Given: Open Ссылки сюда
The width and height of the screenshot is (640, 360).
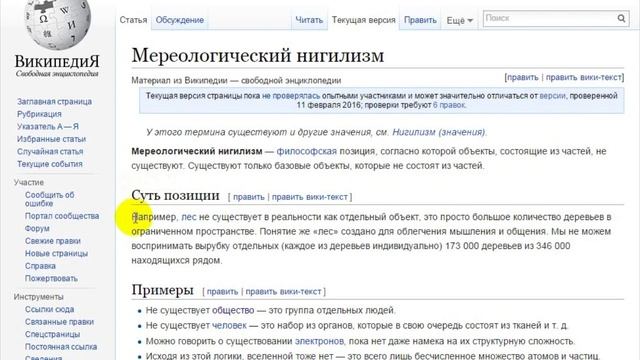Looking at the screenshot, I should (x=49, y=309).
